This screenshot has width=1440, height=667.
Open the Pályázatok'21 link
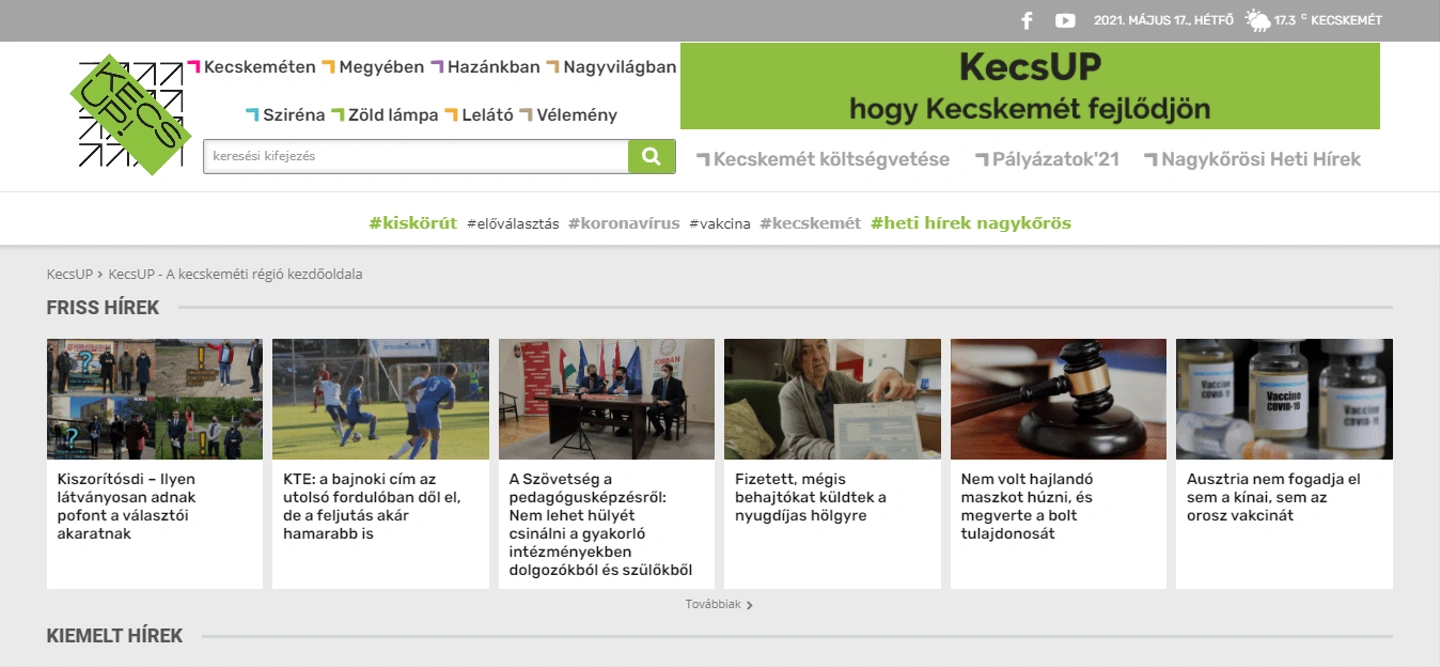point(1047,159)
